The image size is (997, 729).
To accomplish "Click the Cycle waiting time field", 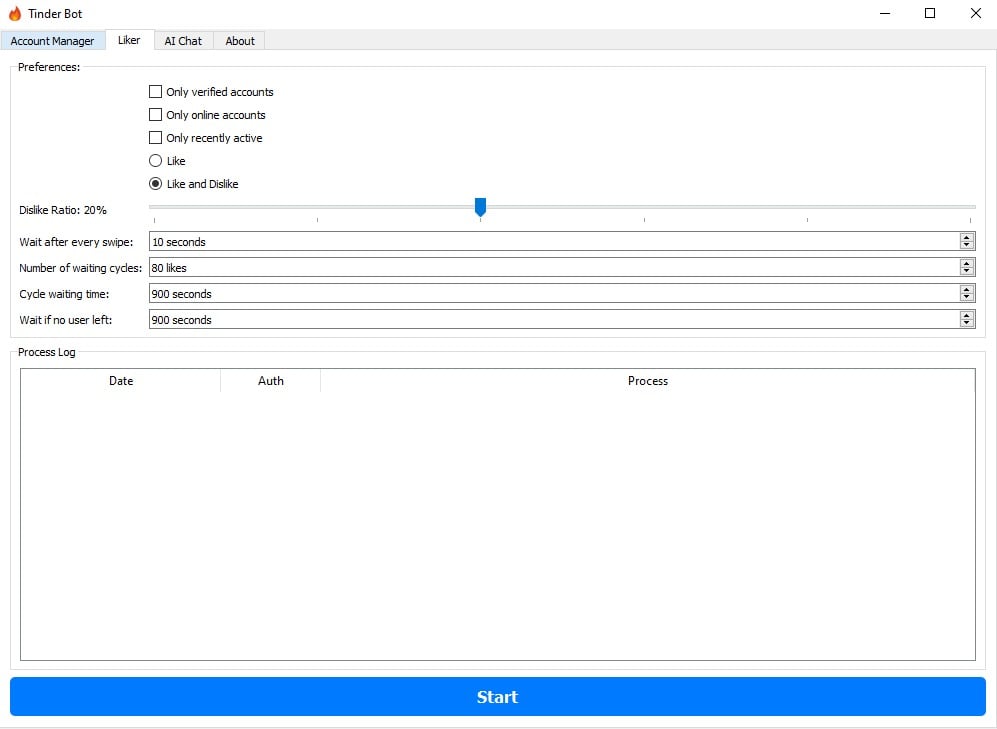I will (562, 294).
